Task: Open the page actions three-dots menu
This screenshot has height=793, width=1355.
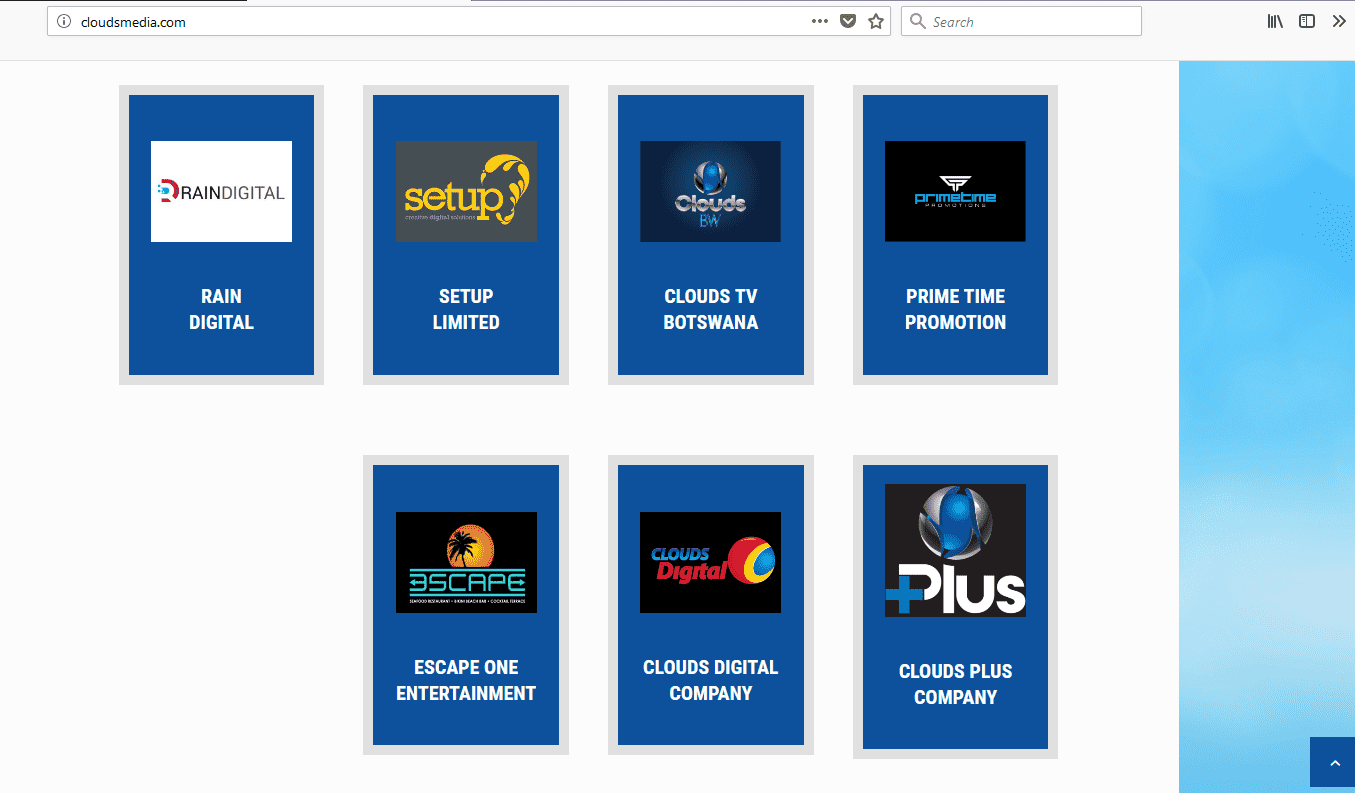Action: tap(820, 21)
